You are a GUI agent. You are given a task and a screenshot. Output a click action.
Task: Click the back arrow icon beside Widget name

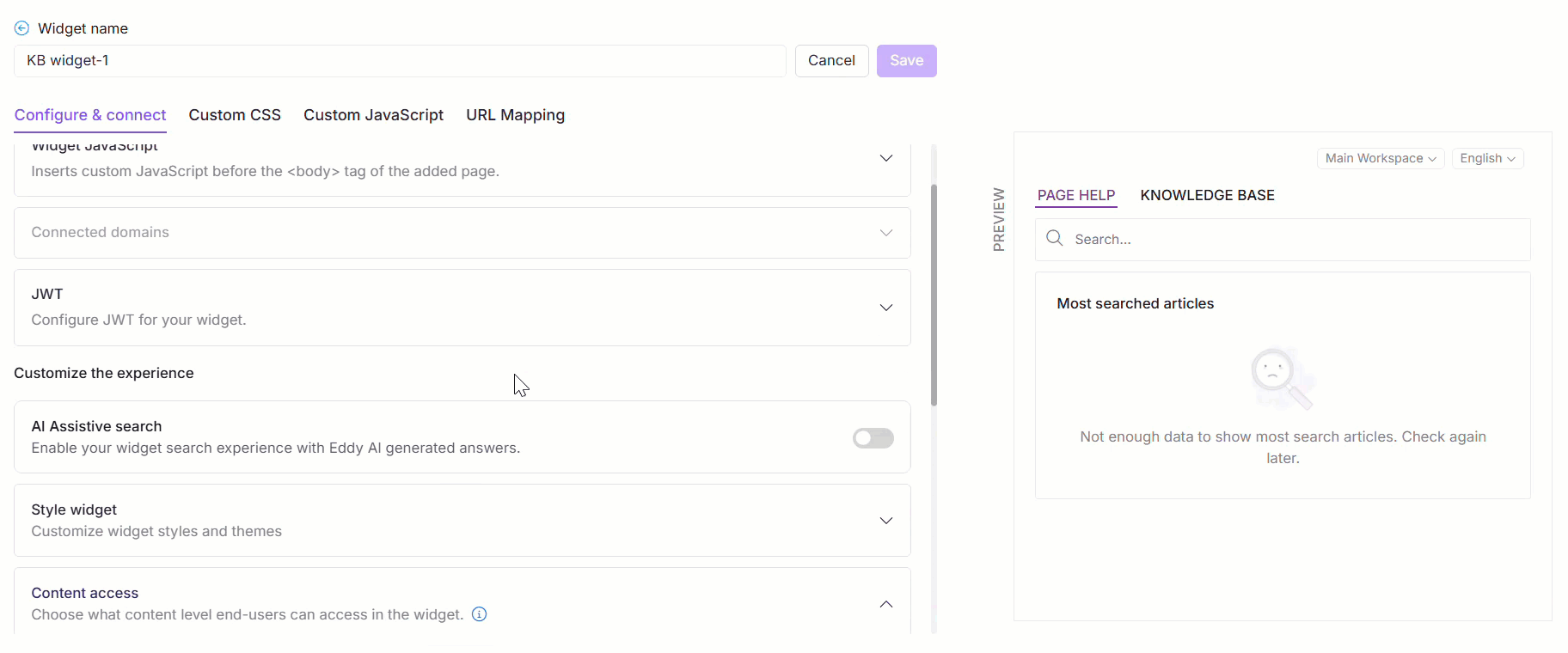point(21,28)
